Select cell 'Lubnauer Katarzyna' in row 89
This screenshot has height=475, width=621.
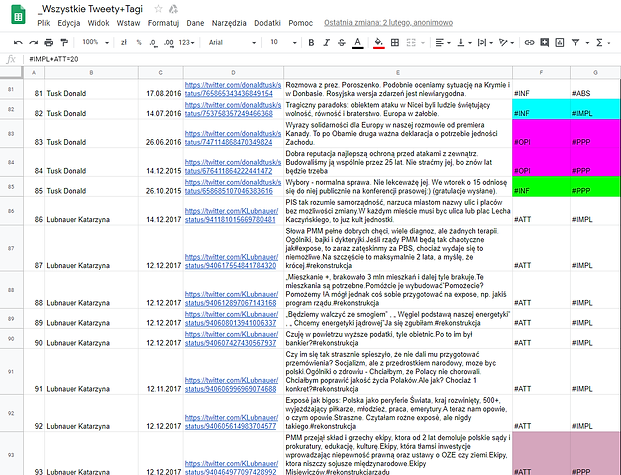click(x=91, y=319)
